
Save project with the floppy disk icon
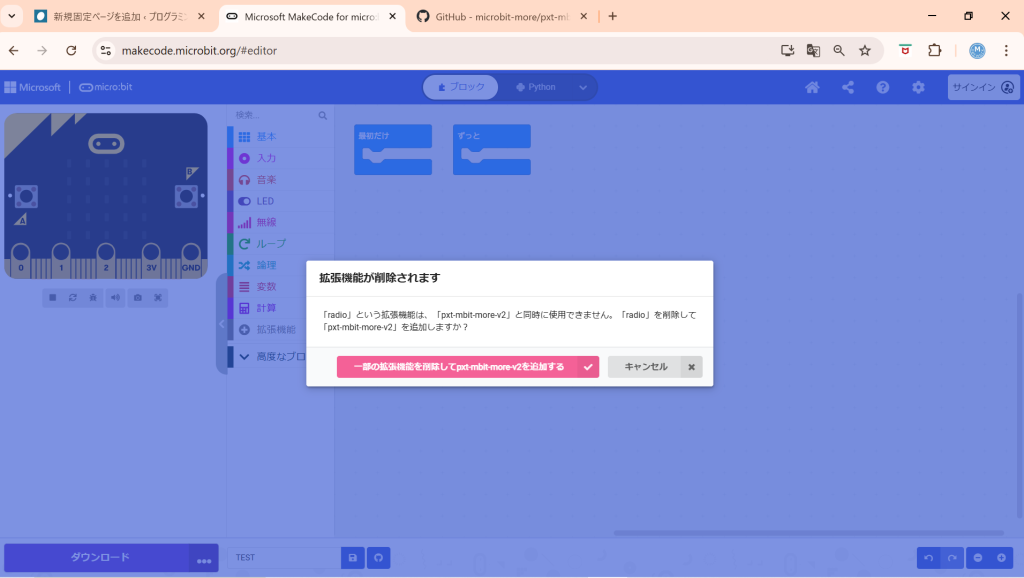click(352, 558)
